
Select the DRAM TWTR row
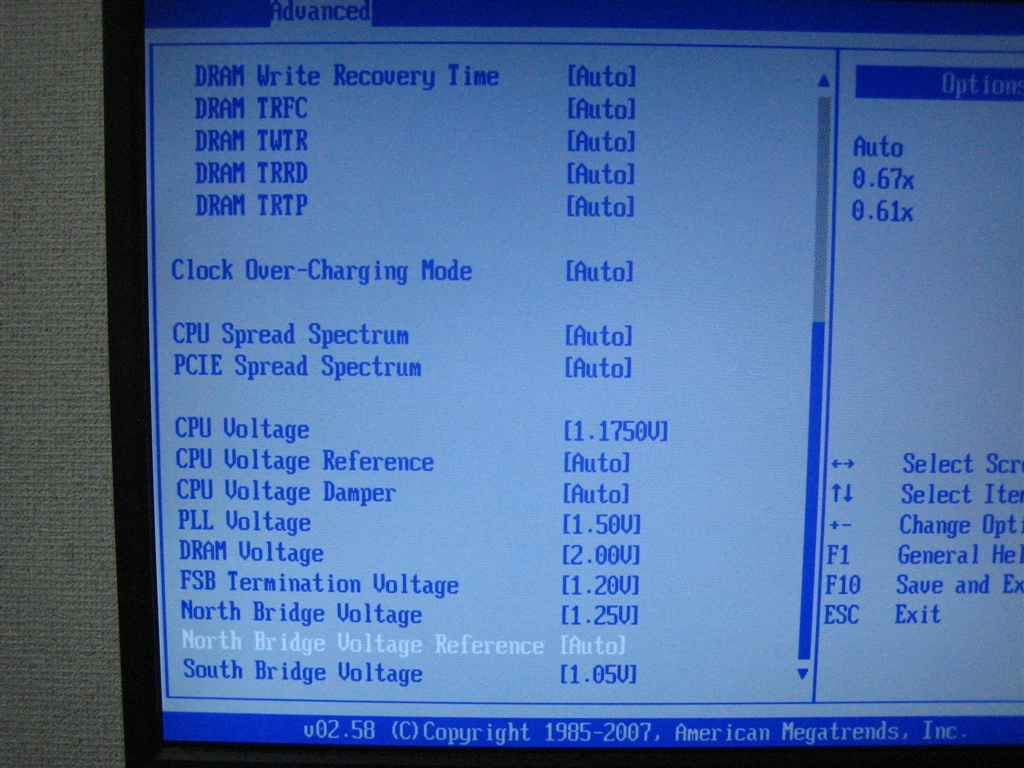pyautogui.click(x=251, y=141)
